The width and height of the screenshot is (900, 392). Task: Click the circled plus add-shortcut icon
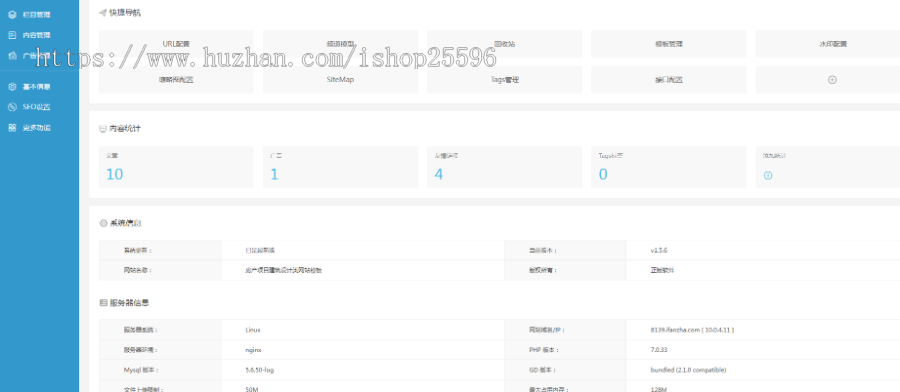point(832,80)
